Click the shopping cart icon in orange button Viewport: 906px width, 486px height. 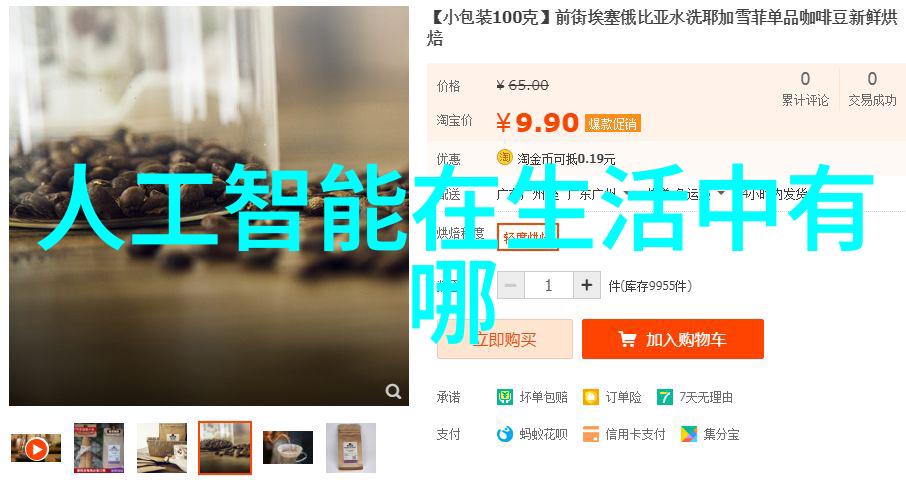(627, 339)
